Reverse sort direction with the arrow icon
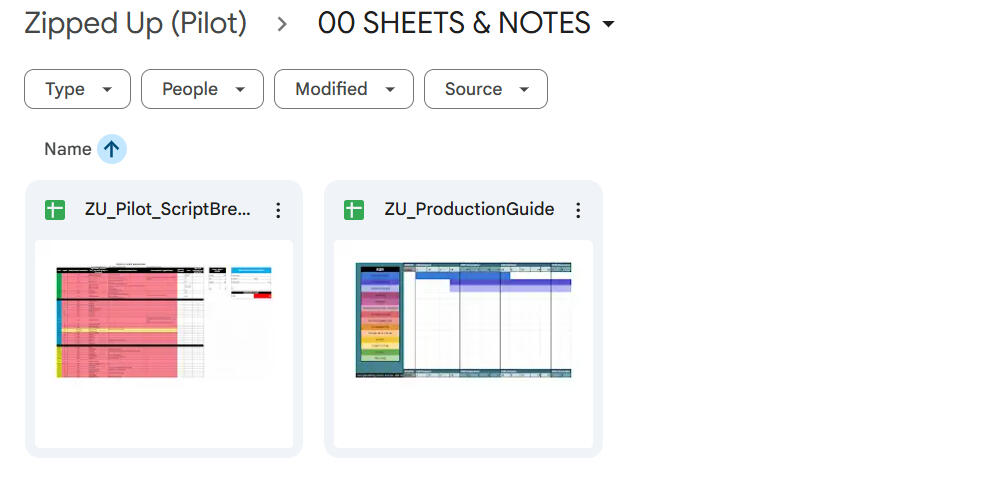The width and height of the screenshot is (990, 485). 111,149
